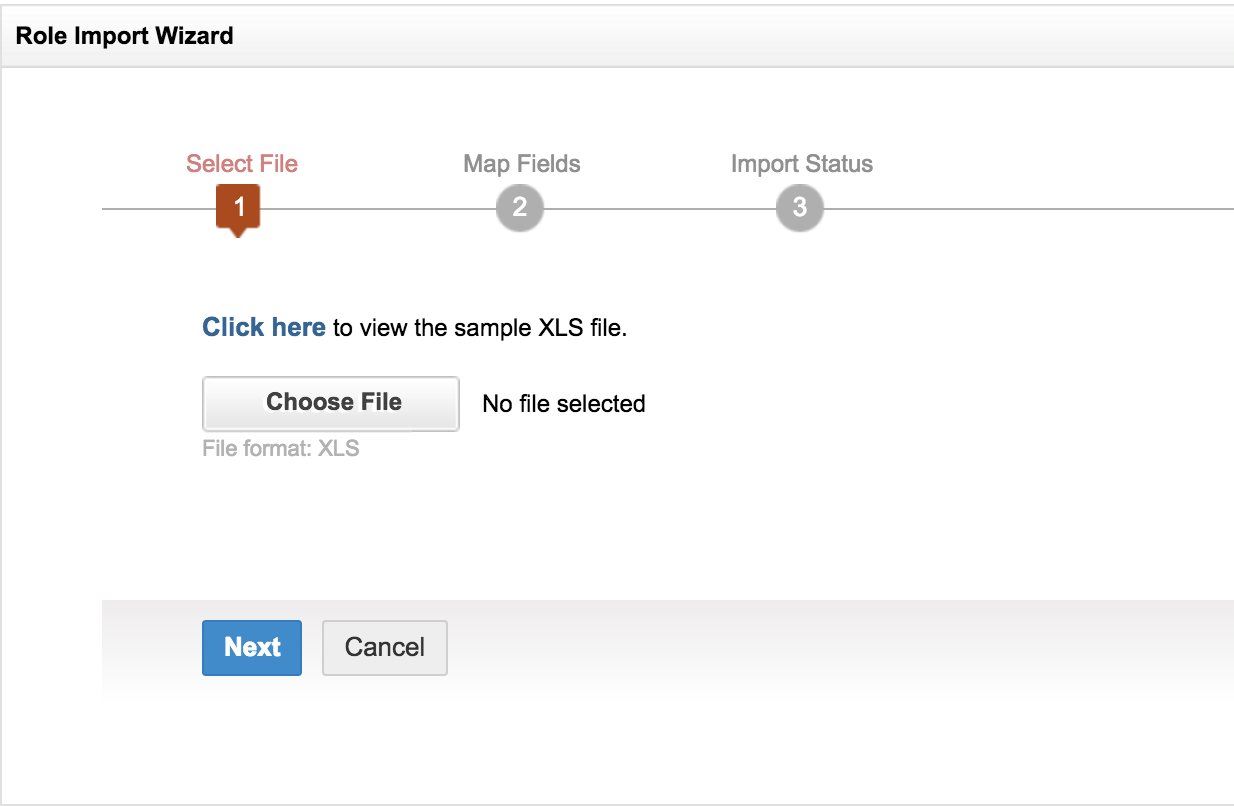The width and height of the screenshot is (1234, 806).
Task: Click the 'File format: XLS' hint
Action: 280,449
